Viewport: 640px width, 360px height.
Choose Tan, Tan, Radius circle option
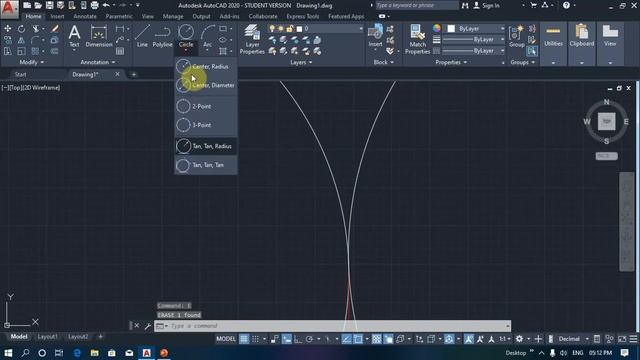[x=206, y=146]
